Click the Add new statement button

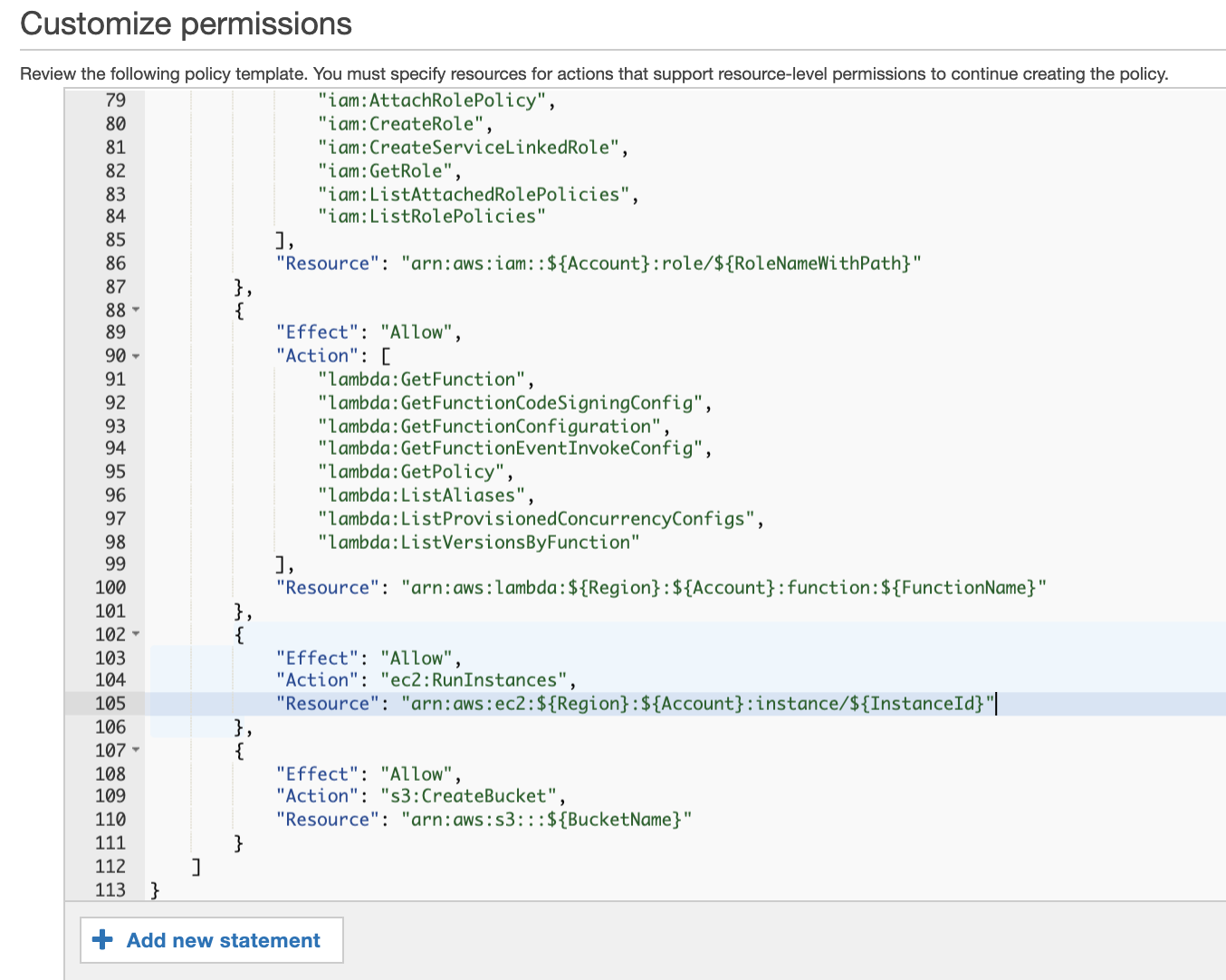pos(211,940)
